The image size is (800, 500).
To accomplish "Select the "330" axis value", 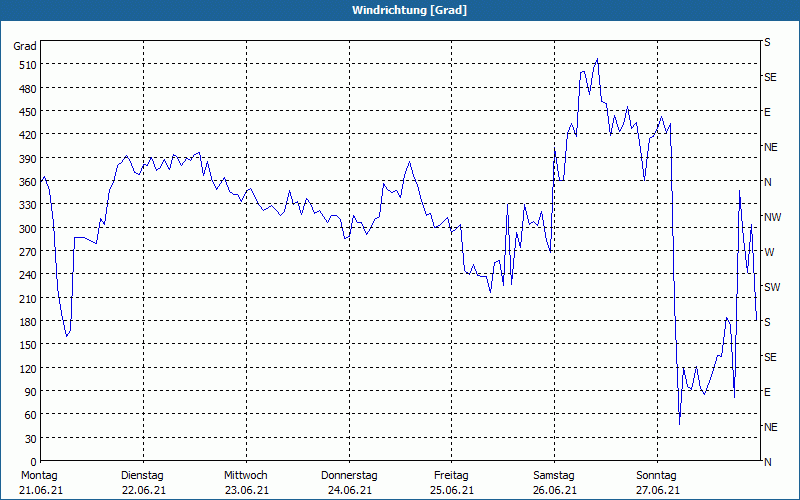I will pyautogui.click(x=28, y=205).
